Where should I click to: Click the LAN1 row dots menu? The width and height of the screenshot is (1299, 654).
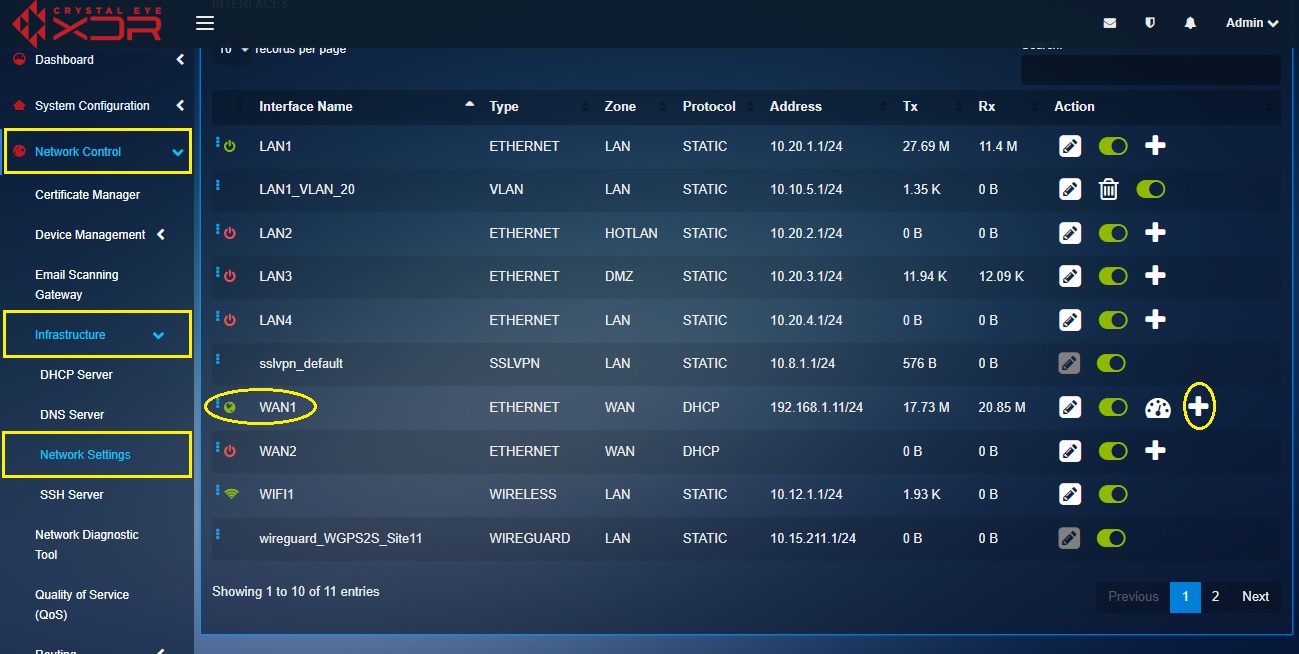click(x=217, y=143)
